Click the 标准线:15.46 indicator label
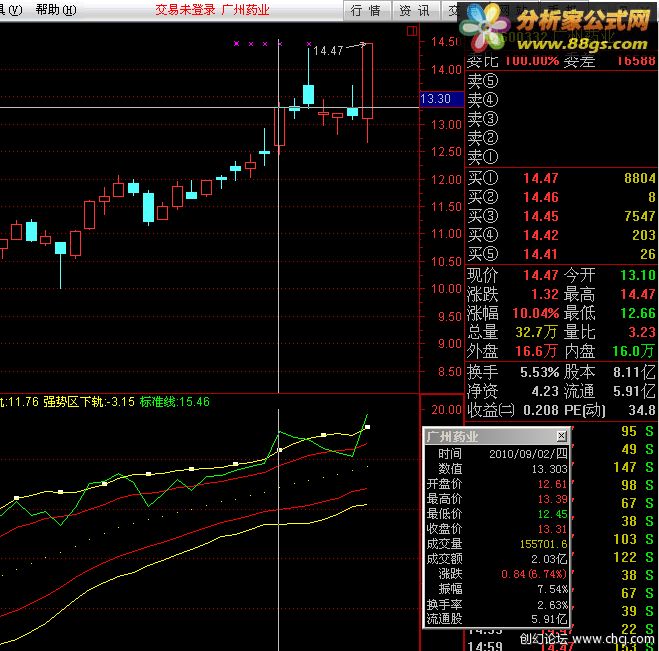The width and height of the screenshot is (659, 651). [x=174, y=402]
